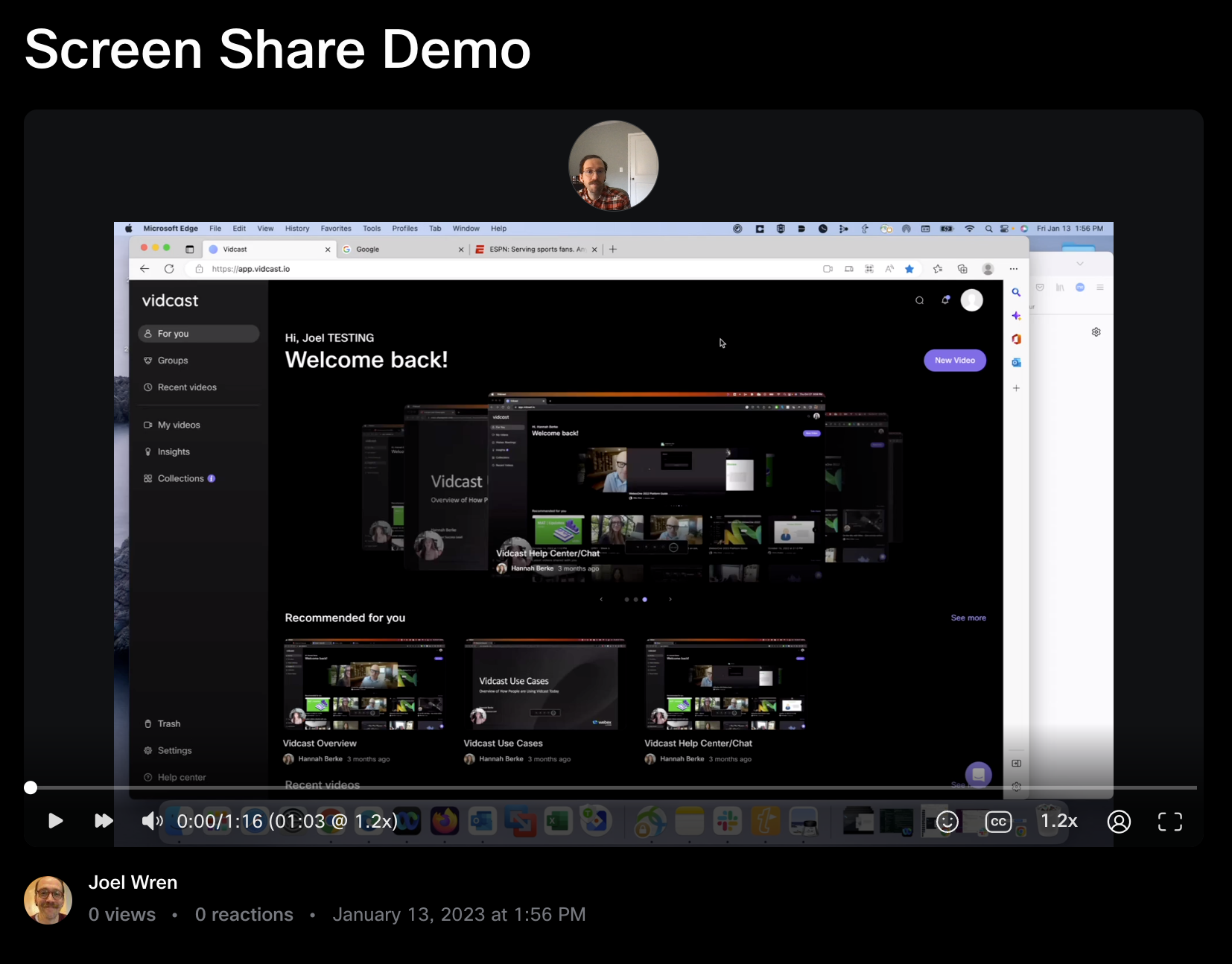Click the Wi-Fi icon in the menu bar

(969, 229)
